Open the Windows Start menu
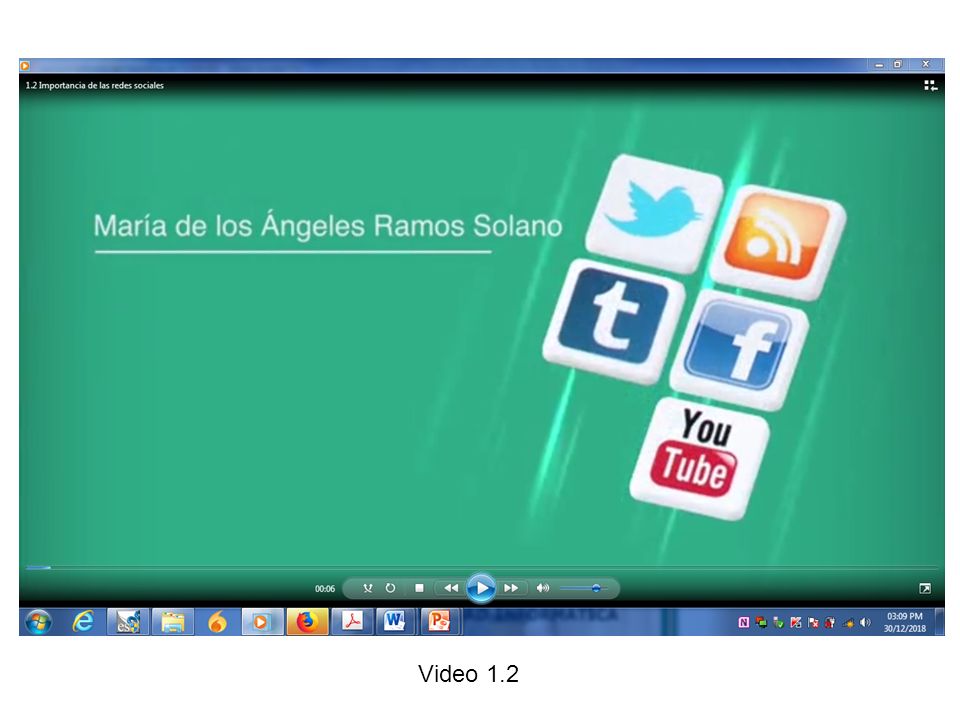960x720 pixels. coord(39,622)
